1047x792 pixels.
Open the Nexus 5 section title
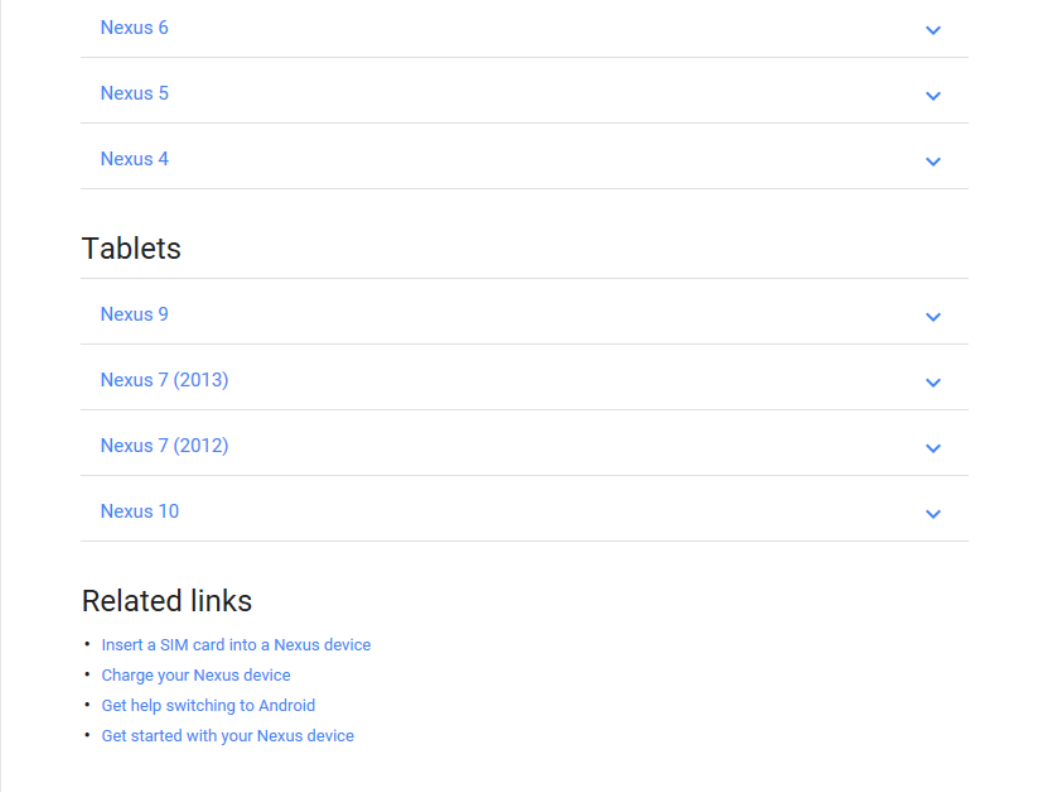coord(134,93)
